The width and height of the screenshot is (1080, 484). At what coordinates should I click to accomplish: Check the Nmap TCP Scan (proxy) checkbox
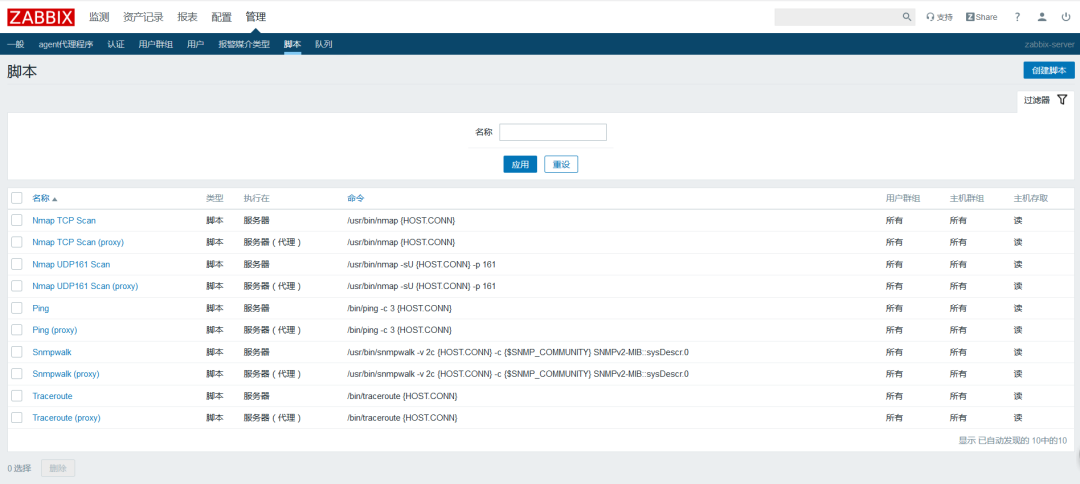(x=17, y=242)
